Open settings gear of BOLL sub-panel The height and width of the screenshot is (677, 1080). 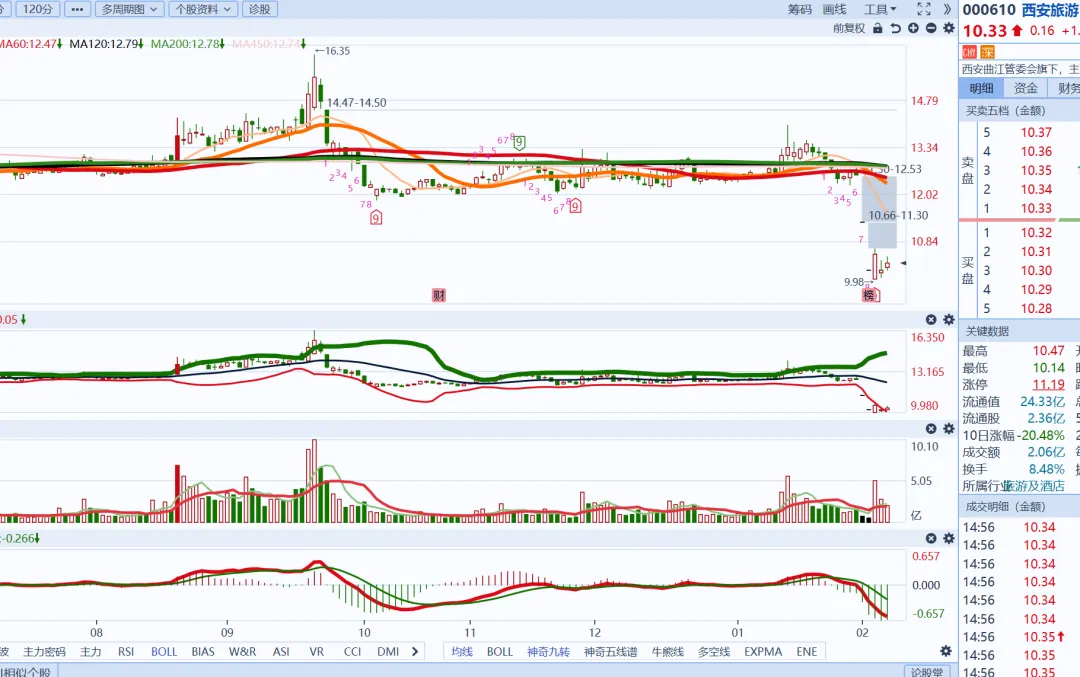tap(949, 320)
